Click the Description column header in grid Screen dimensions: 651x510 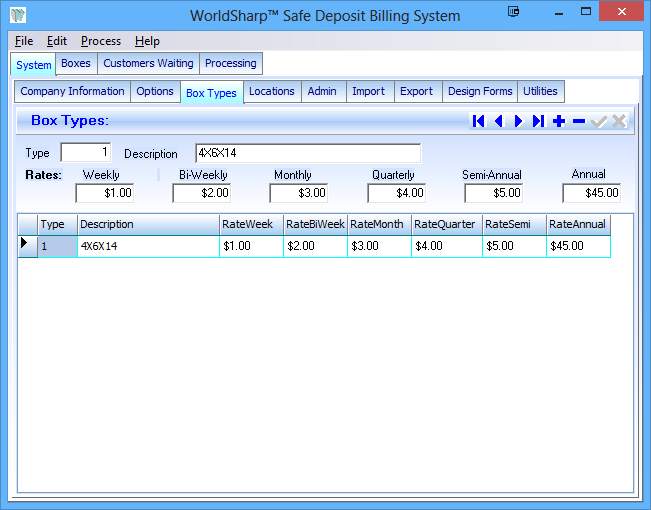(149, 225)
